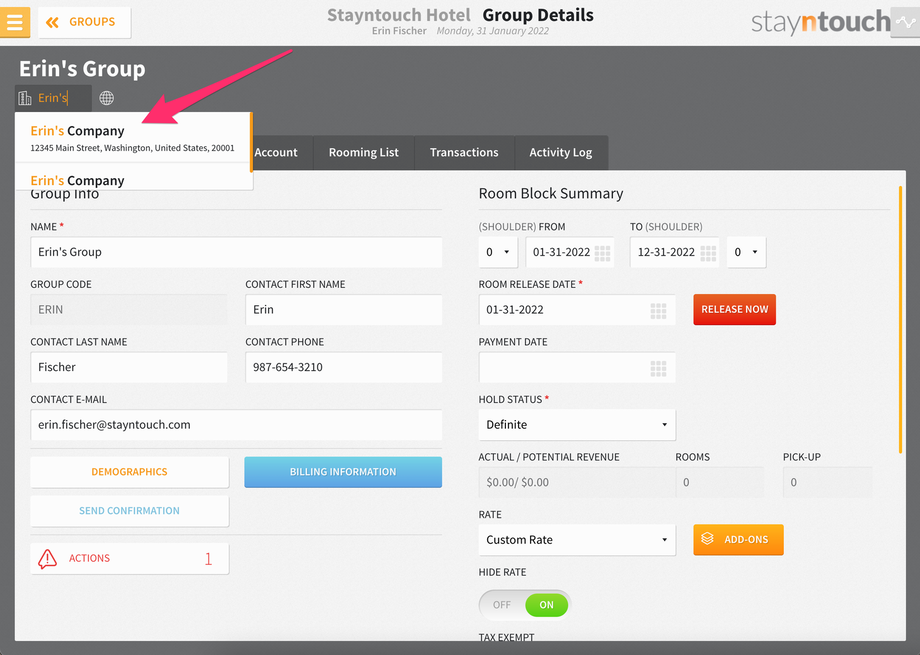Viewport: 920px width, 655px height.
Task: Click the Release Now button
Action: point(735,309)
